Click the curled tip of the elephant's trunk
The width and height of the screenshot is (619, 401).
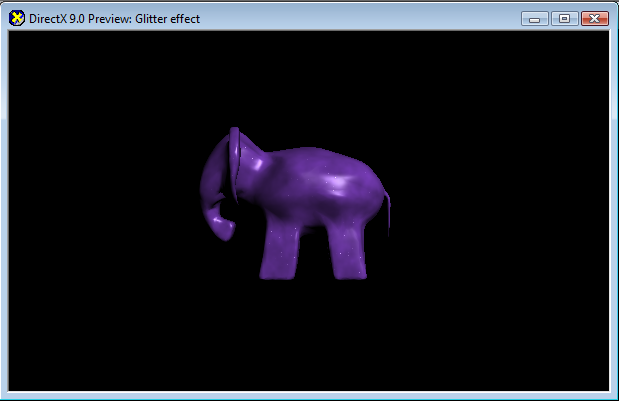pyautogui.click(x=226, y=230)
